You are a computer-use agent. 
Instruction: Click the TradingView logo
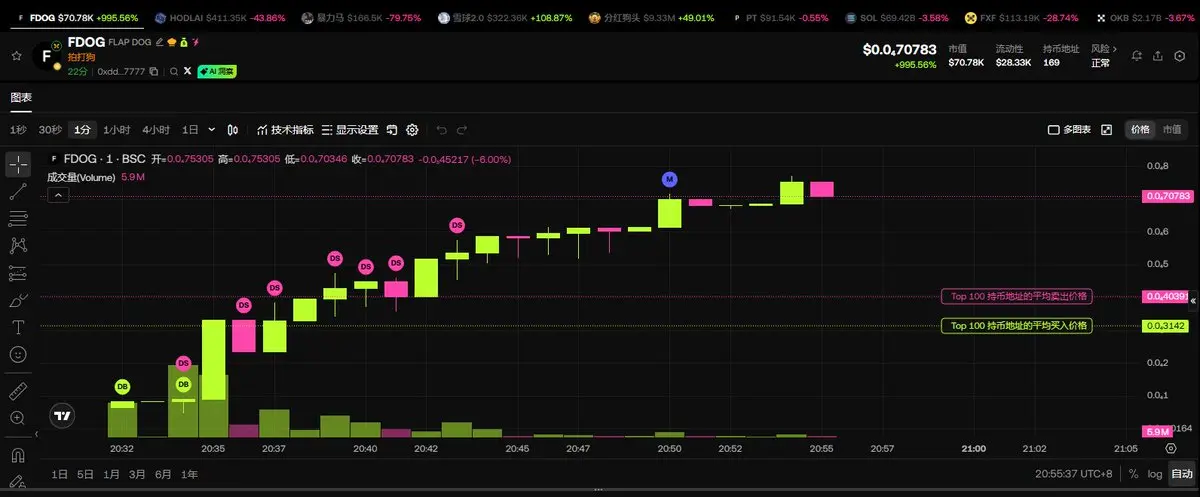pyautogui.click(x=63, y=415)
